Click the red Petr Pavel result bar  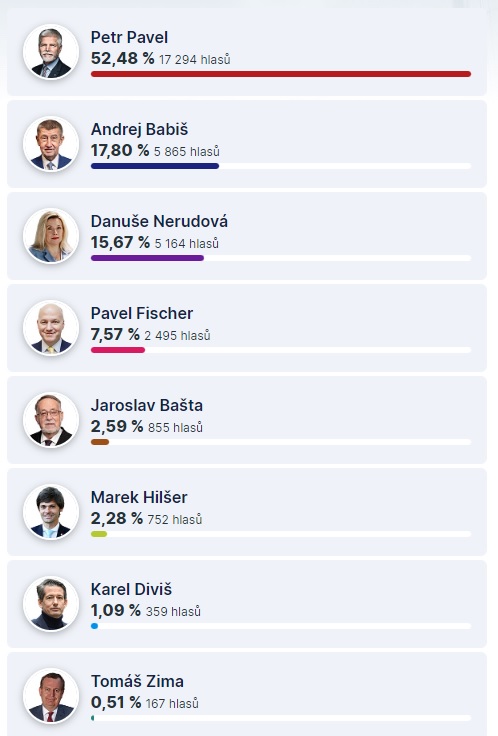pyautogui.click(x=281, y=74)
